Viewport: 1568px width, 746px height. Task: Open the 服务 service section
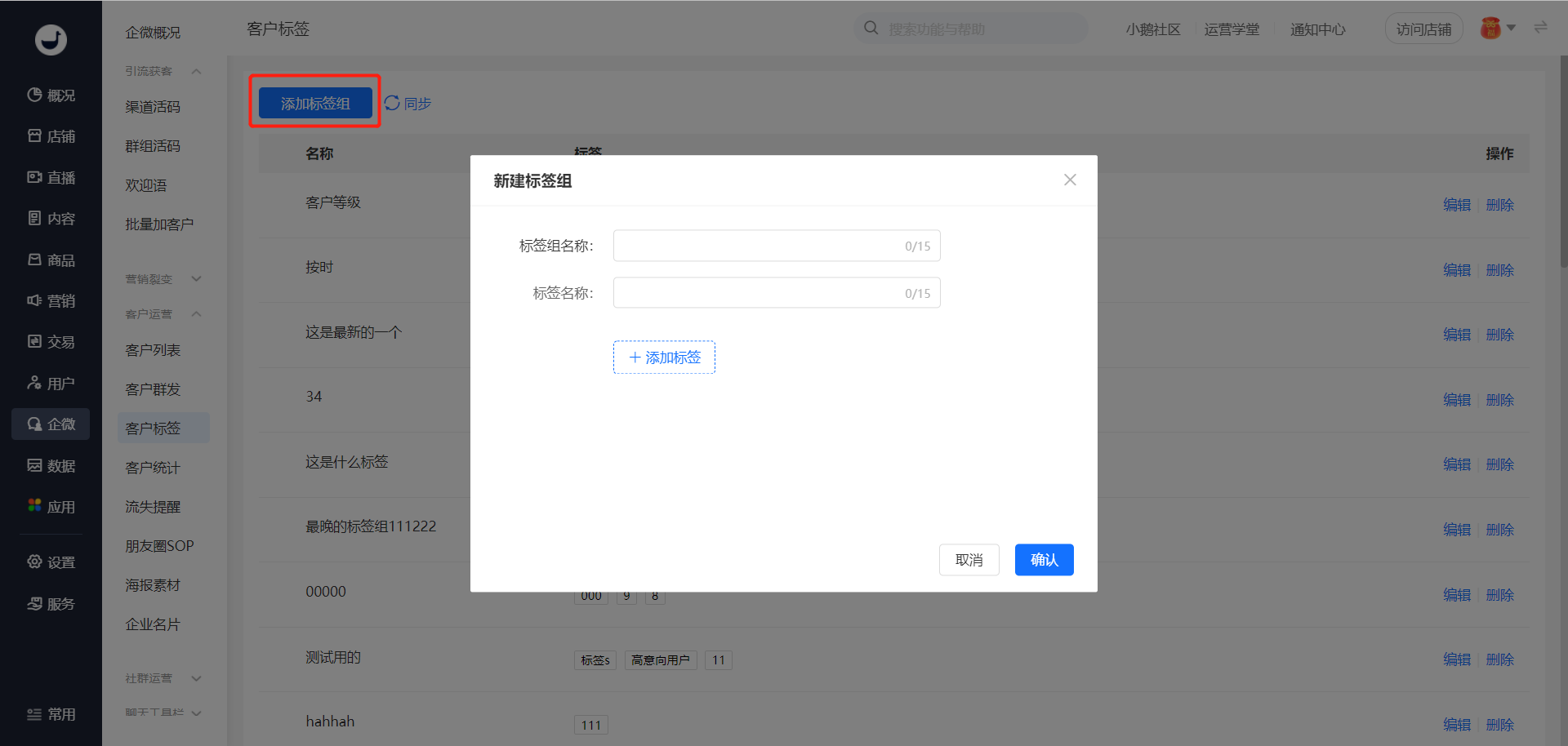[x=51, y=603]
